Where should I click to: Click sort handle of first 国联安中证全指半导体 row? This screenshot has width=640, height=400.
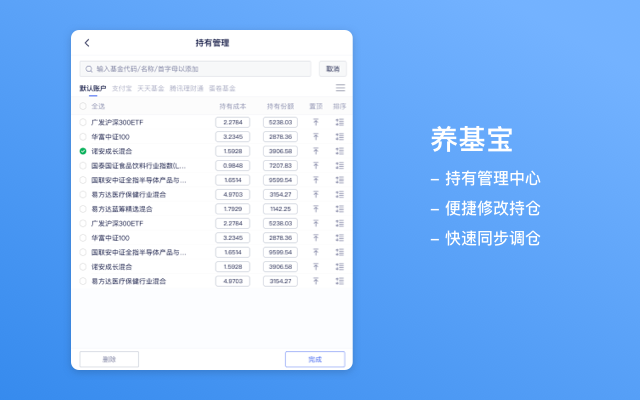point(340,180)
